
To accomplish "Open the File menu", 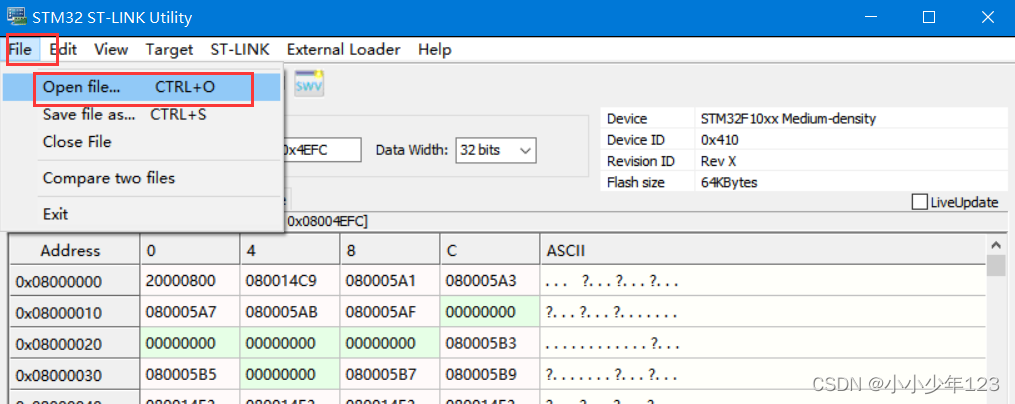I will pos(20,49).
